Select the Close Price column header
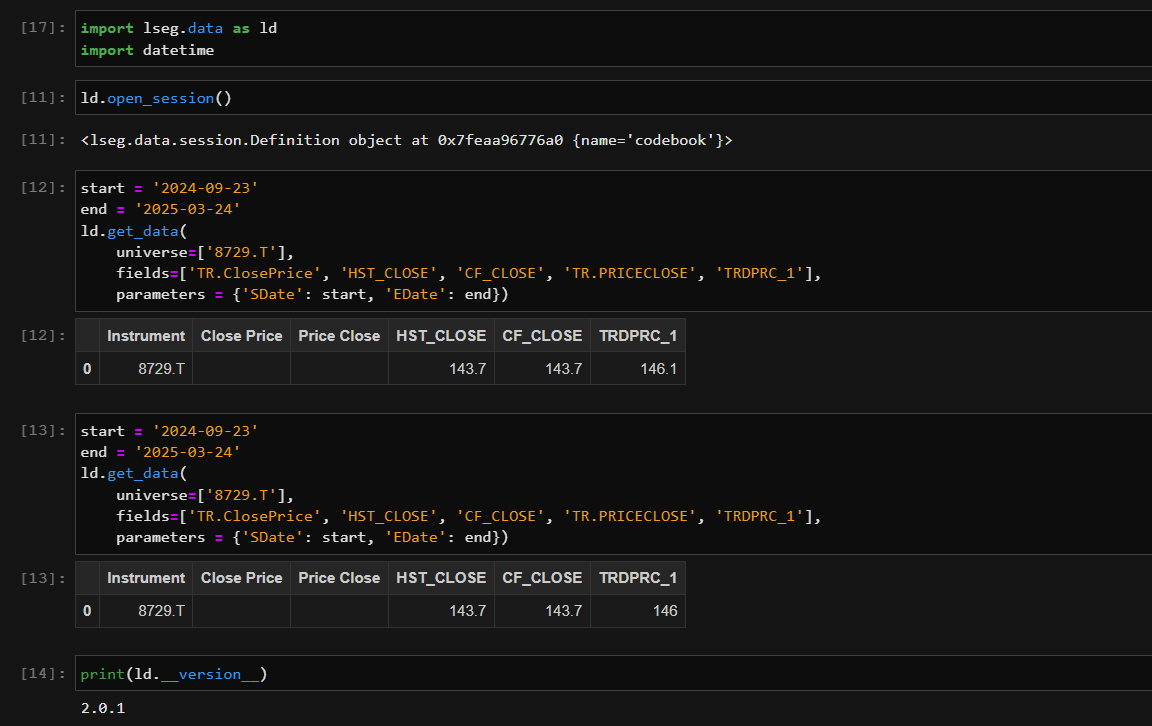Image resolution: width=1152 pixels, height=726 pixels. (241, 335)
